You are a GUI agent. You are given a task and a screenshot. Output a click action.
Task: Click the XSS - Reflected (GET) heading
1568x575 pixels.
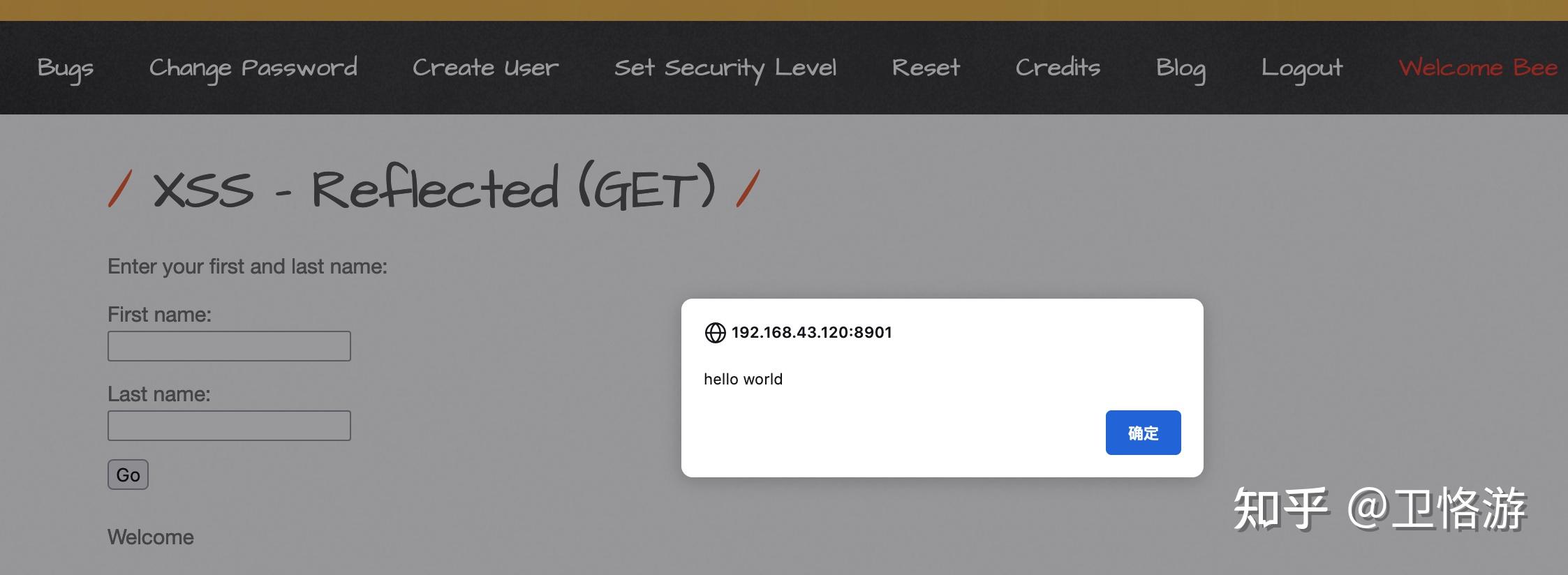coord(434,188)
